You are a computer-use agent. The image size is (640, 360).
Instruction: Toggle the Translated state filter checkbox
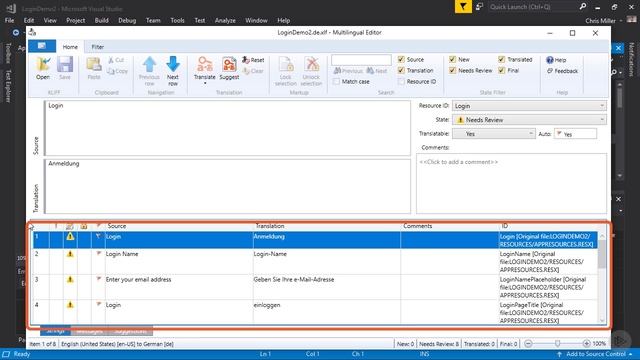point(501,59)
